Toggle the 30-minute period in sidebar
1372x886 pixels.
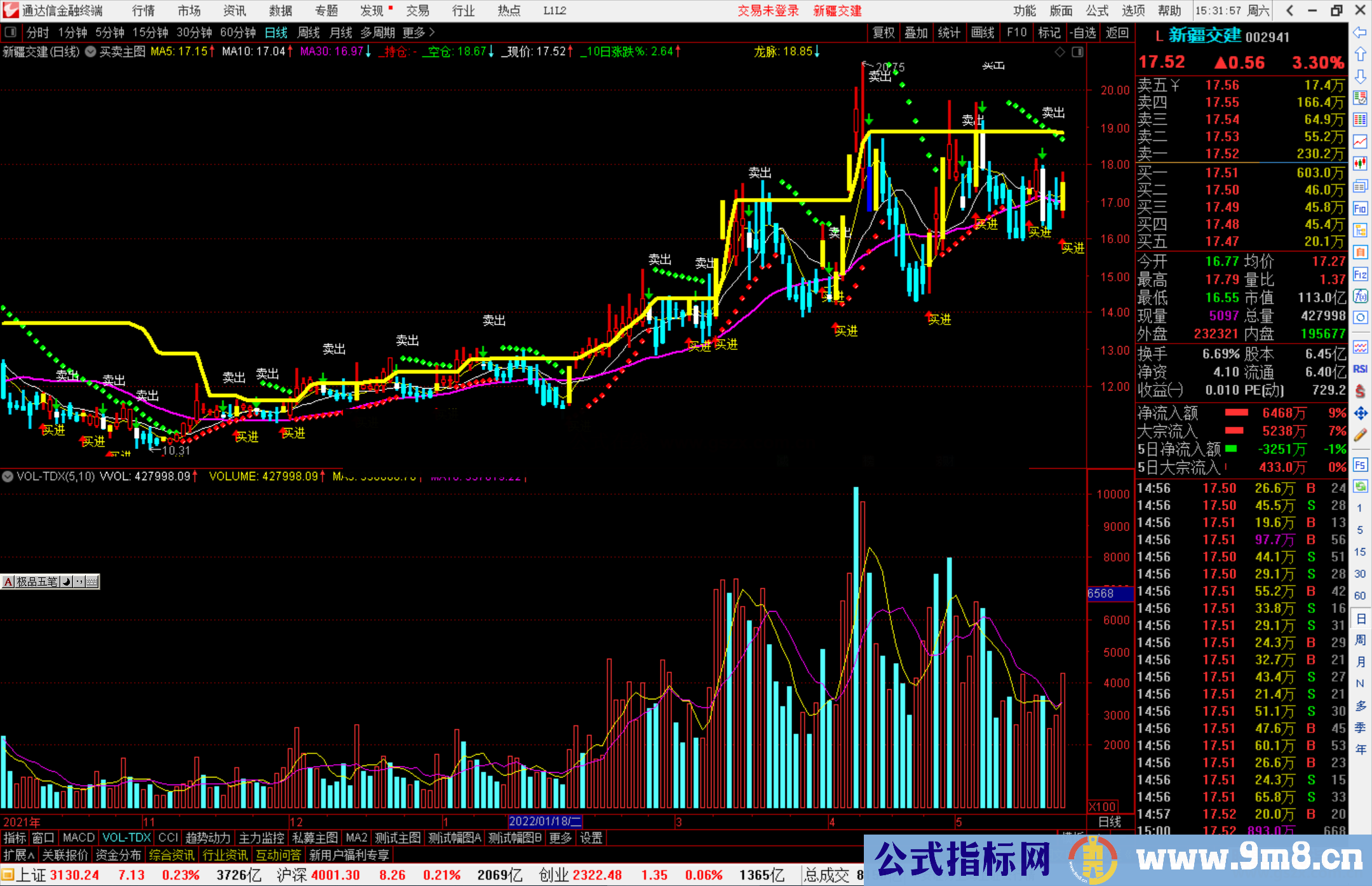(1360, 574)
